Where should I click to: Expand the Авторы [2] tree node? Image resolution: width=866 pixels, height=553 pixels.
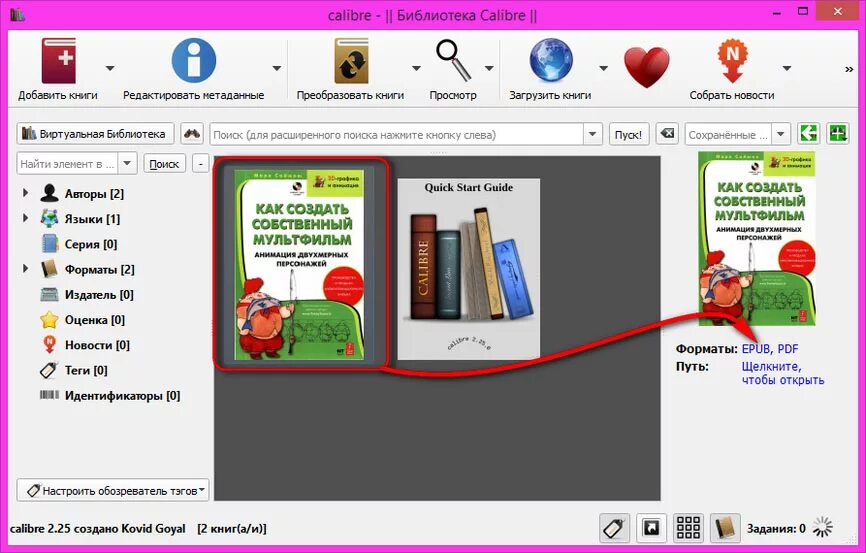coord(25,193)
